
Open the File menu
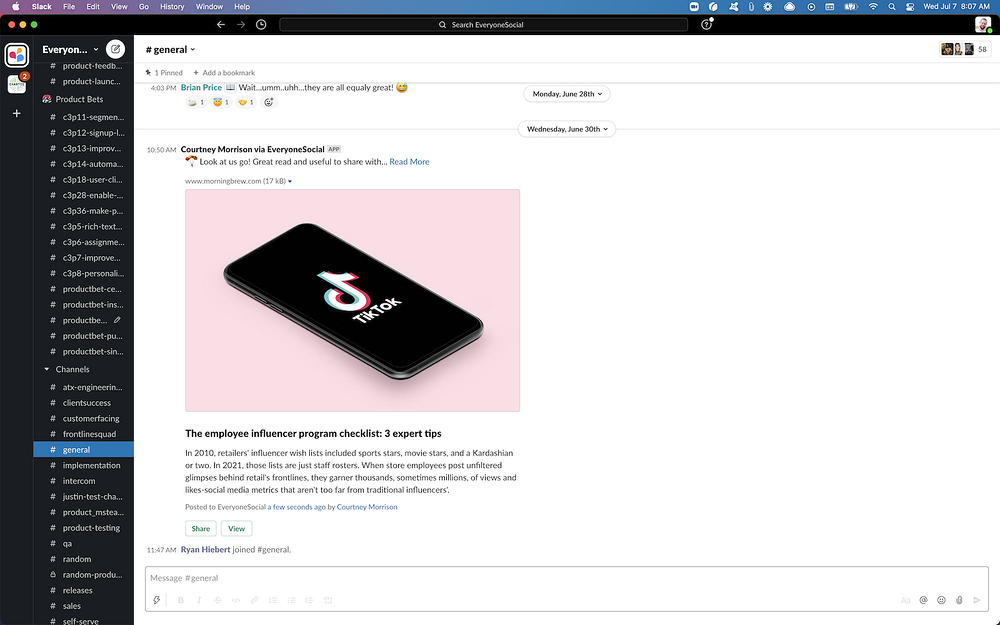pos(69,6)
